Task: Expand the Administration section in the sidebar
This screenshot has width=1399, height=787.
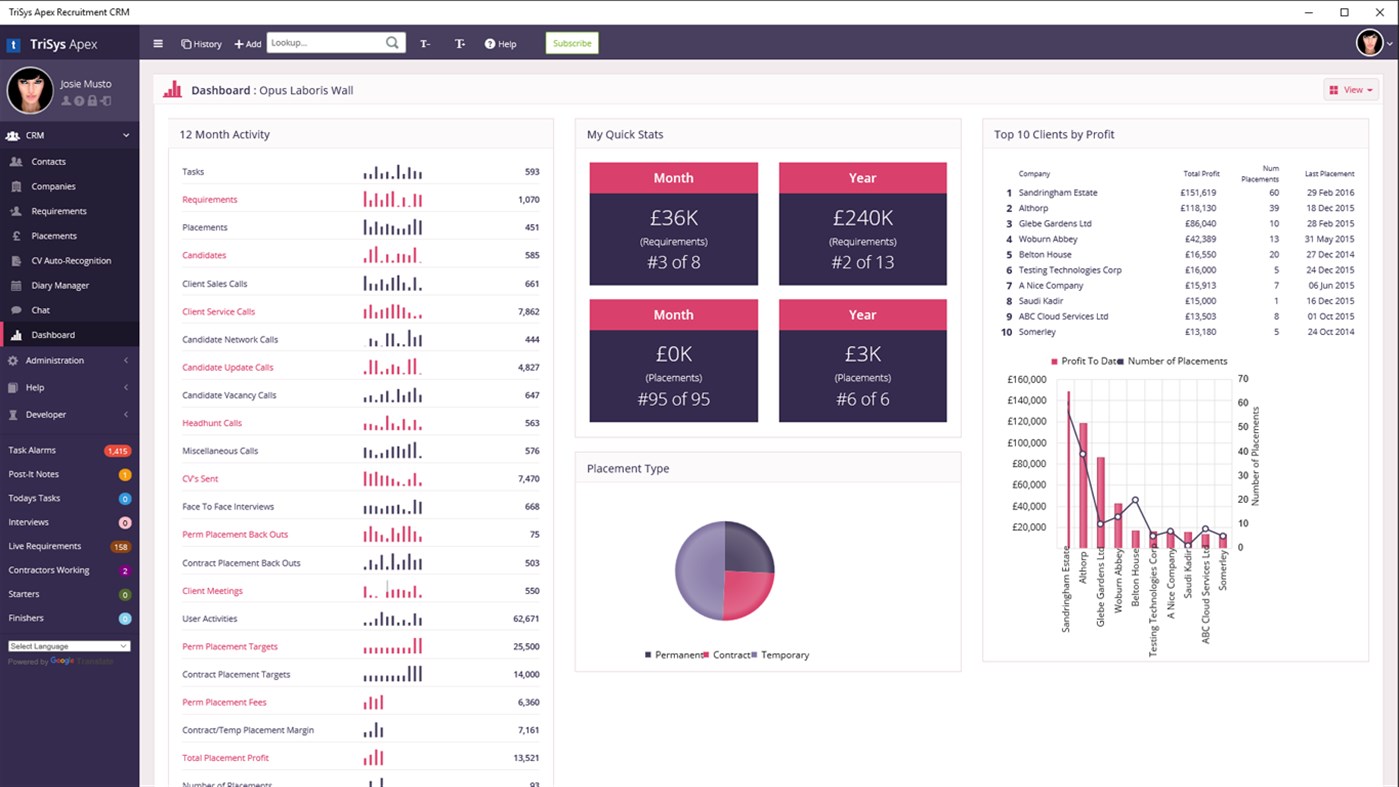Action: tap(56, 360)
